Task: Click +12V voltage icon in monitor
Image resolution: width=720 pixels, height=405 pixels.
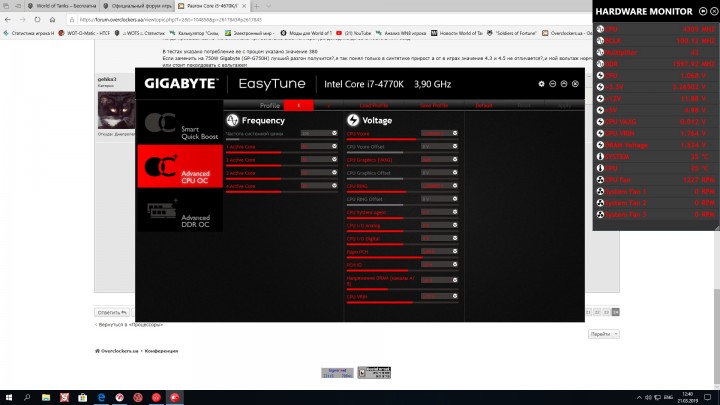Action: (600, 98)
